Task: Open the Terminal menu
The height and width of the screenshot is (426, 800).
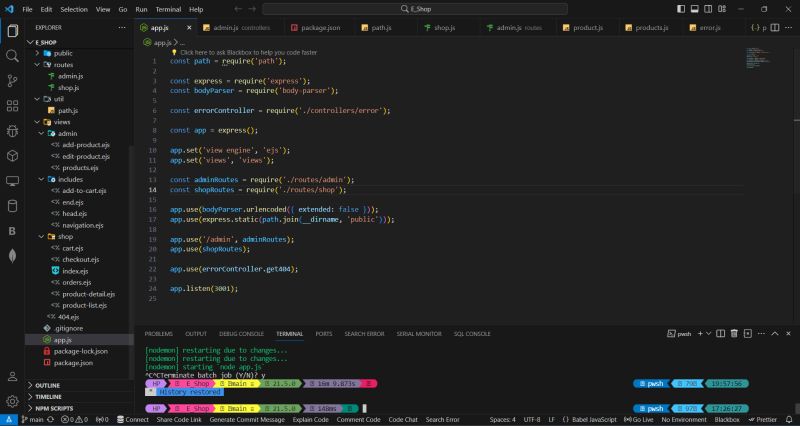Action: point(167,9)
